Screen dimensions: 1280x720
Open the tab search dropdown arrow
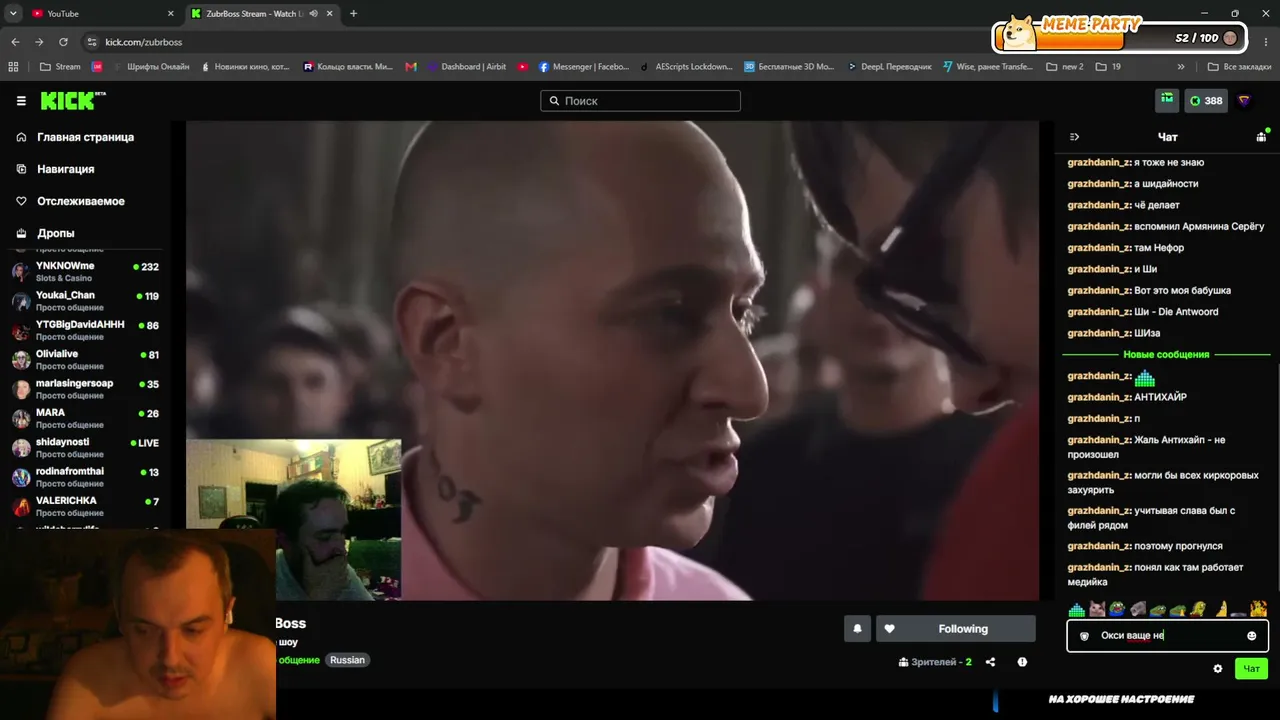click(12, 14)
